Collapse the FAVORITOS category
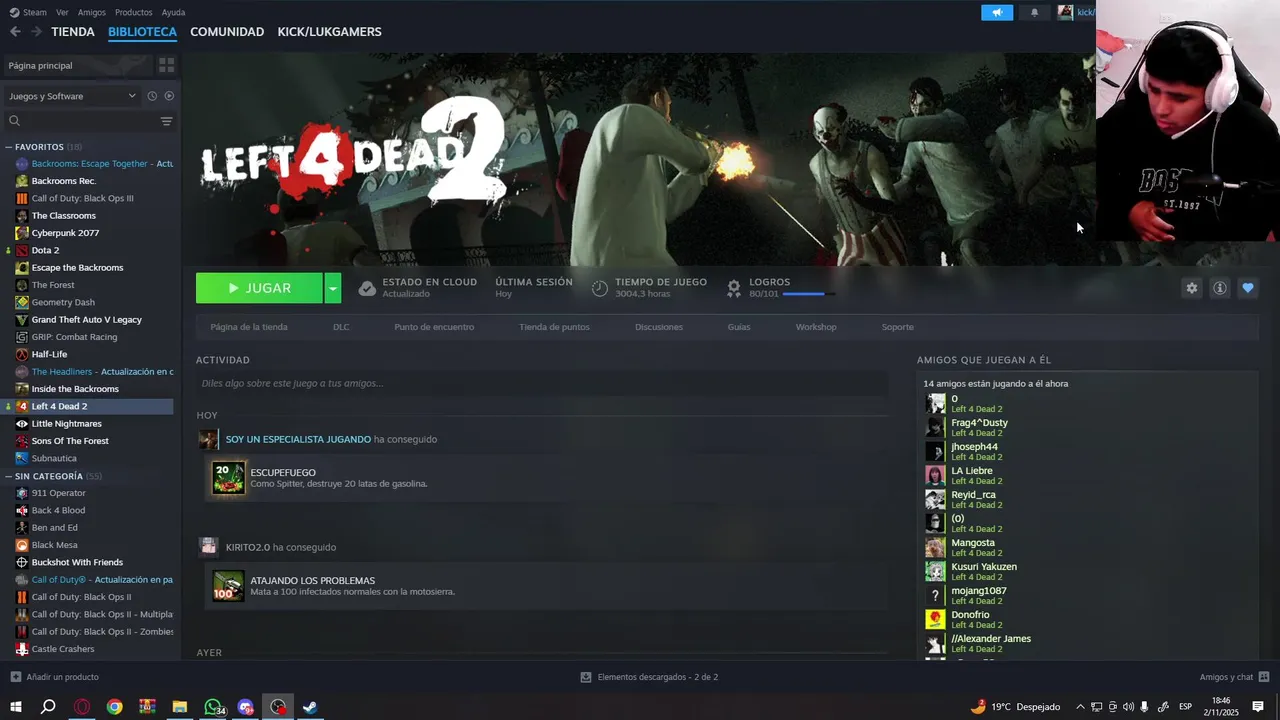 (x=8, y=147)
